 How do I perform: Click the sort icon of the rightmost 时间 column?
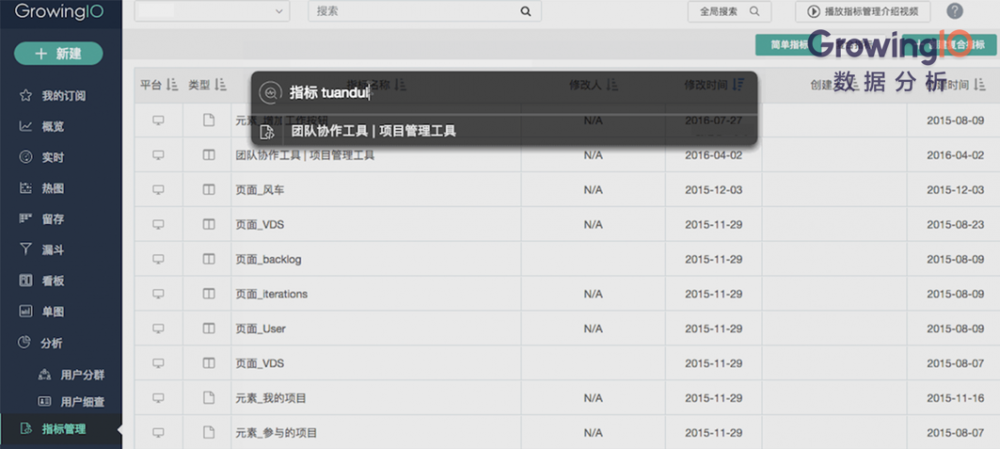click(x=980, y=84)
